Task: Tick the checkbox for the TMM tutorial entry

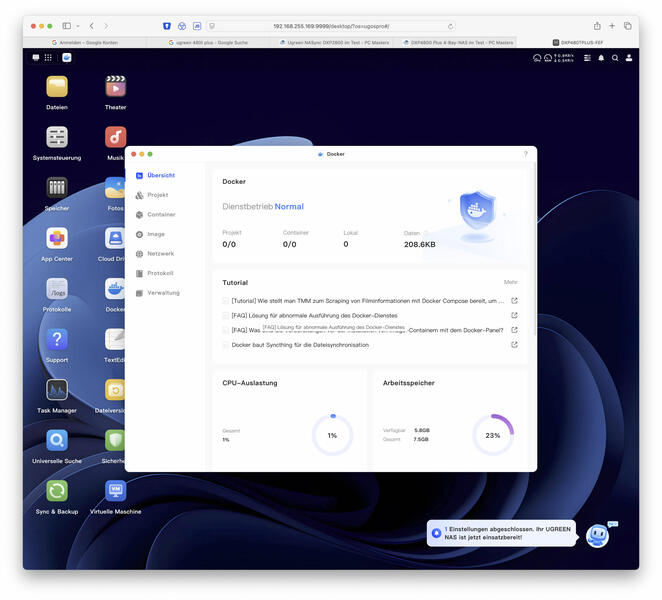Action: pos(226,300)
